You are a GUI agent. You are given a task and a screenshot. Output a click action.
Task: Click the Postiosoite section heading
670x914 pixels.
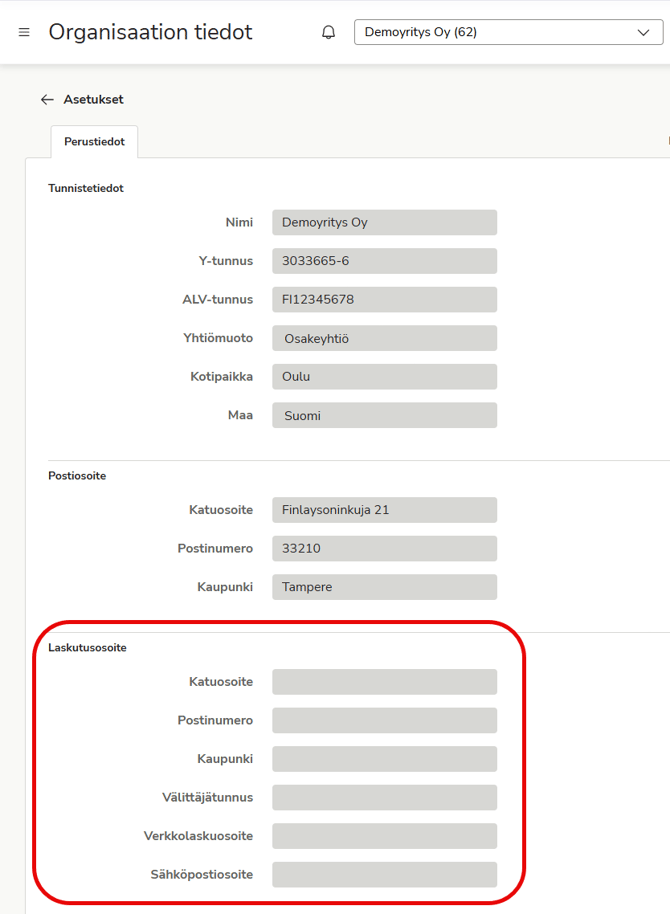point(77,476)
